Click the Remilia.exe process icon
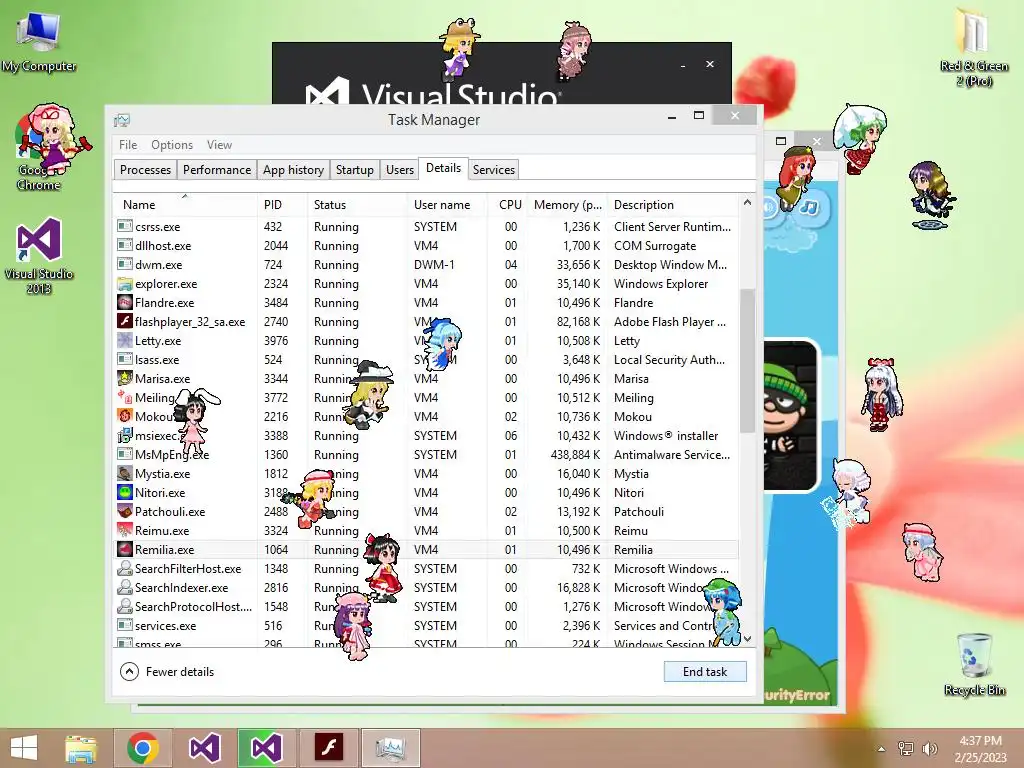The width and height of the screenshot is (1024, 768). click(125, 549)
